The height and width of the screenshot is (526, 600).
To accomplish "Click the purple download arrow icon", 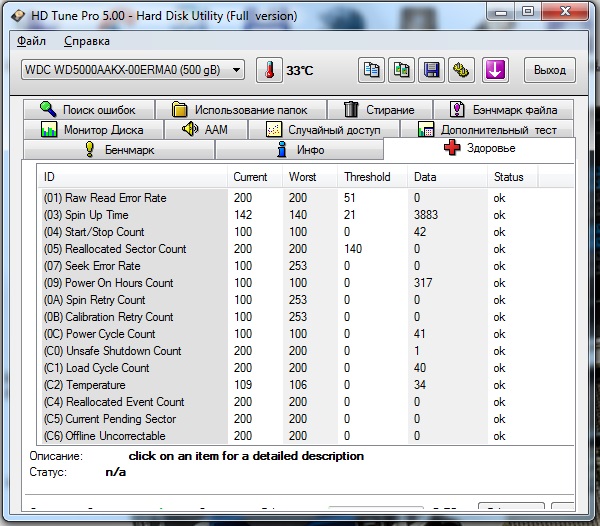I will [495, 70].
